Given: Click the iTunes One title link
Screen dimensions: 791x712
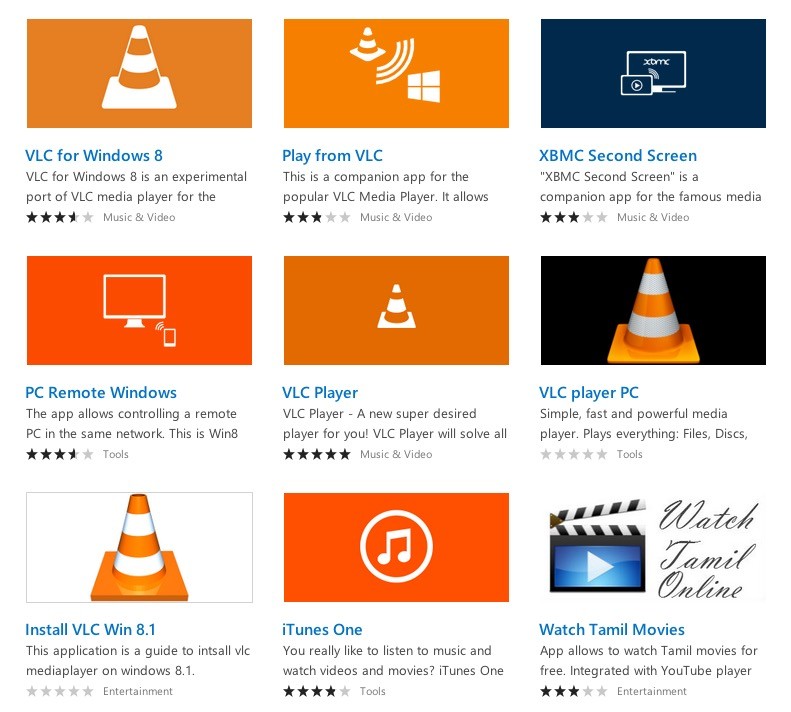Looking at the screenshot, I should pyautogui.click(x=322, y=630).
